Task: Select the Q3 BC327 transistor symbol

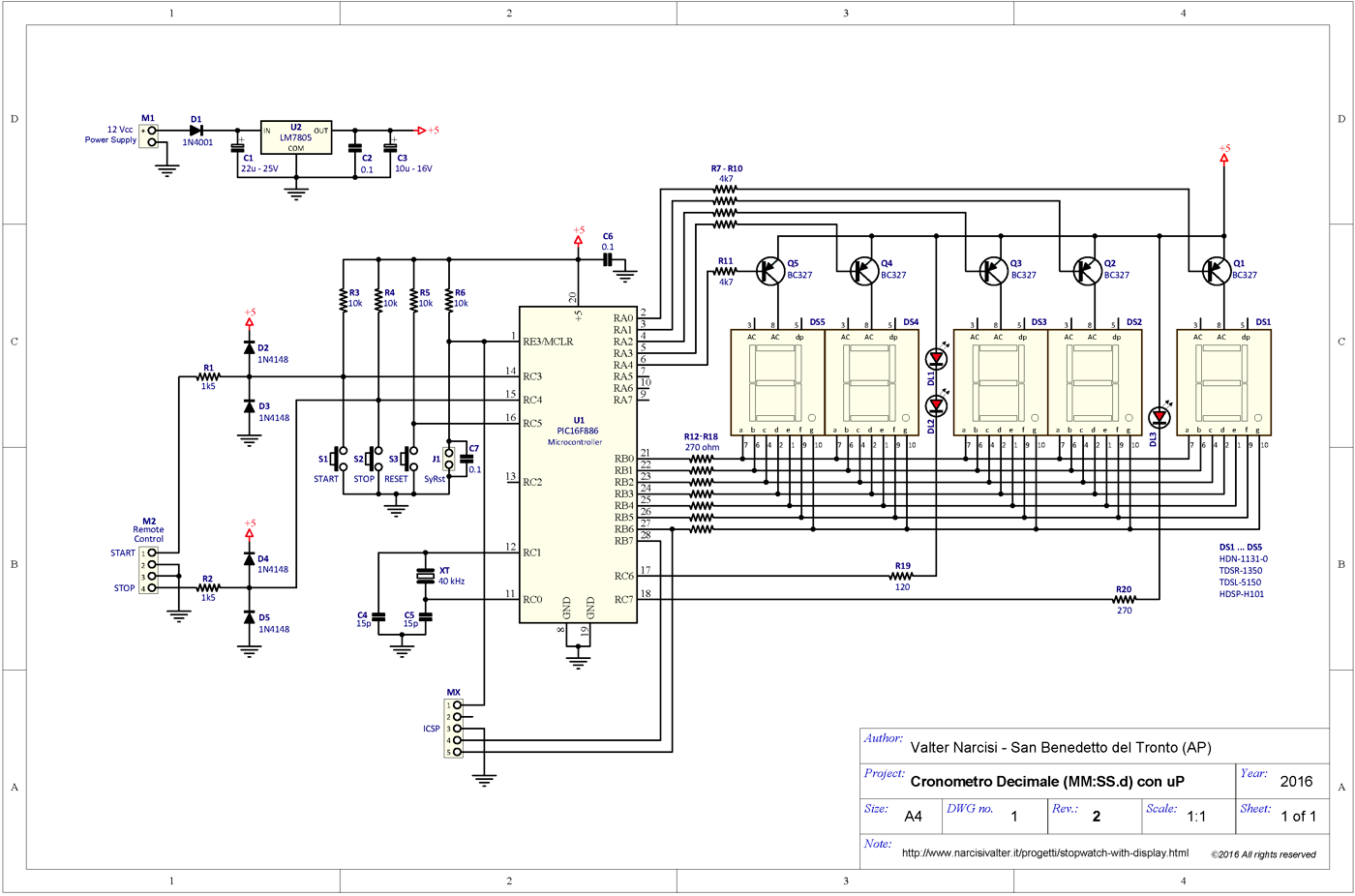Action: point(994,271)
